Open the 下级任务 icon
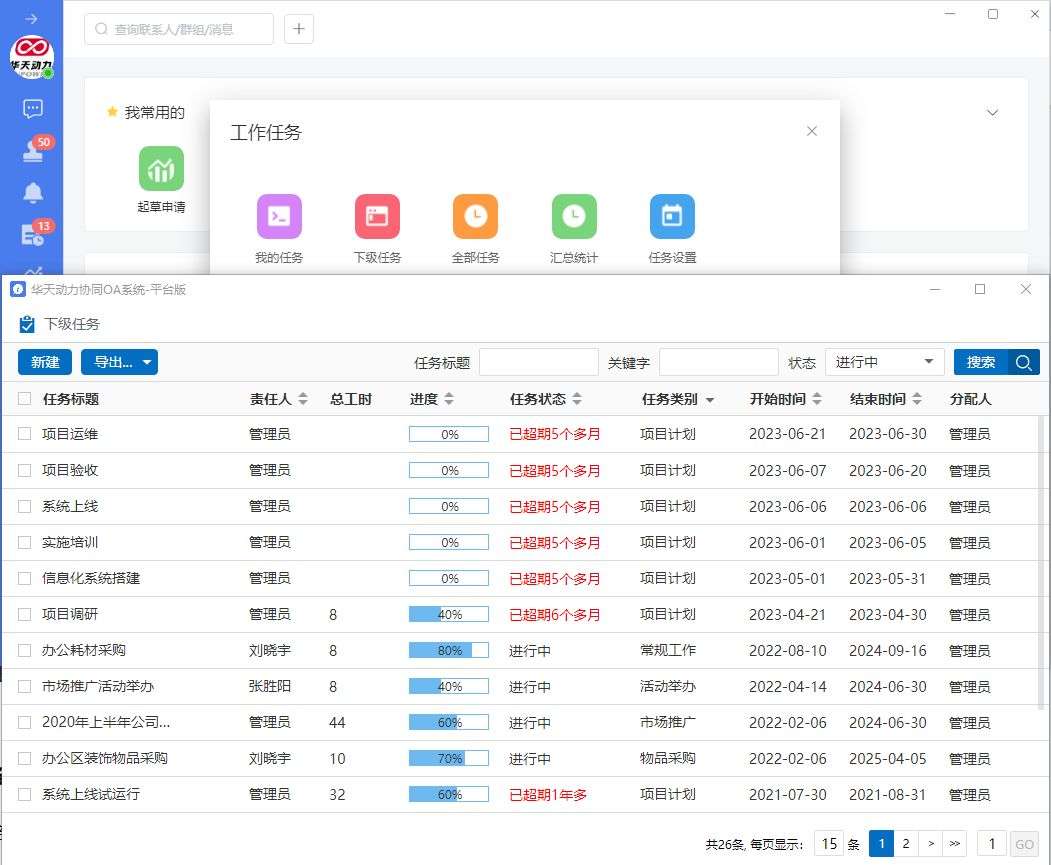This screenshot has width=1051, height=865. point(377,217)
